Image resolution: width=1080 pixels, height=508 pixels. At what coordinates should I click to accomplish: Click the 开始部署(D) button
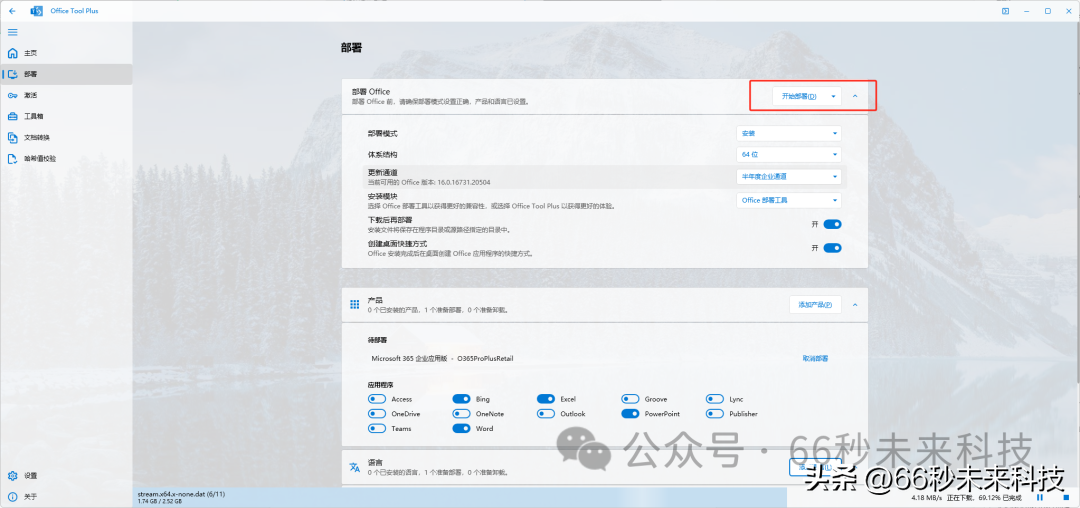tap(798, 96)
